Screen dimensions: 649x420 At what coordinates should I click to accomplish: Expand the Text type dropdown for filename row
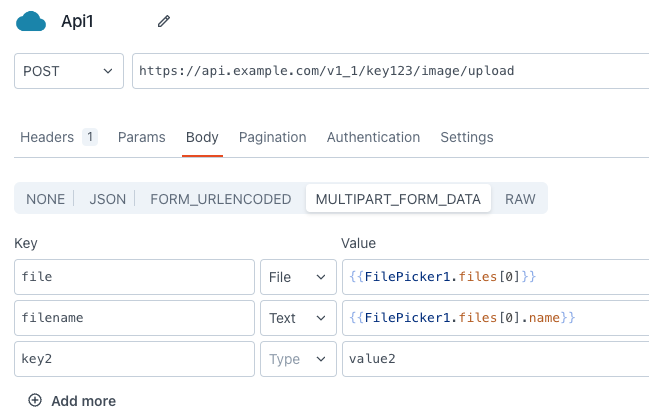[297, 318]
